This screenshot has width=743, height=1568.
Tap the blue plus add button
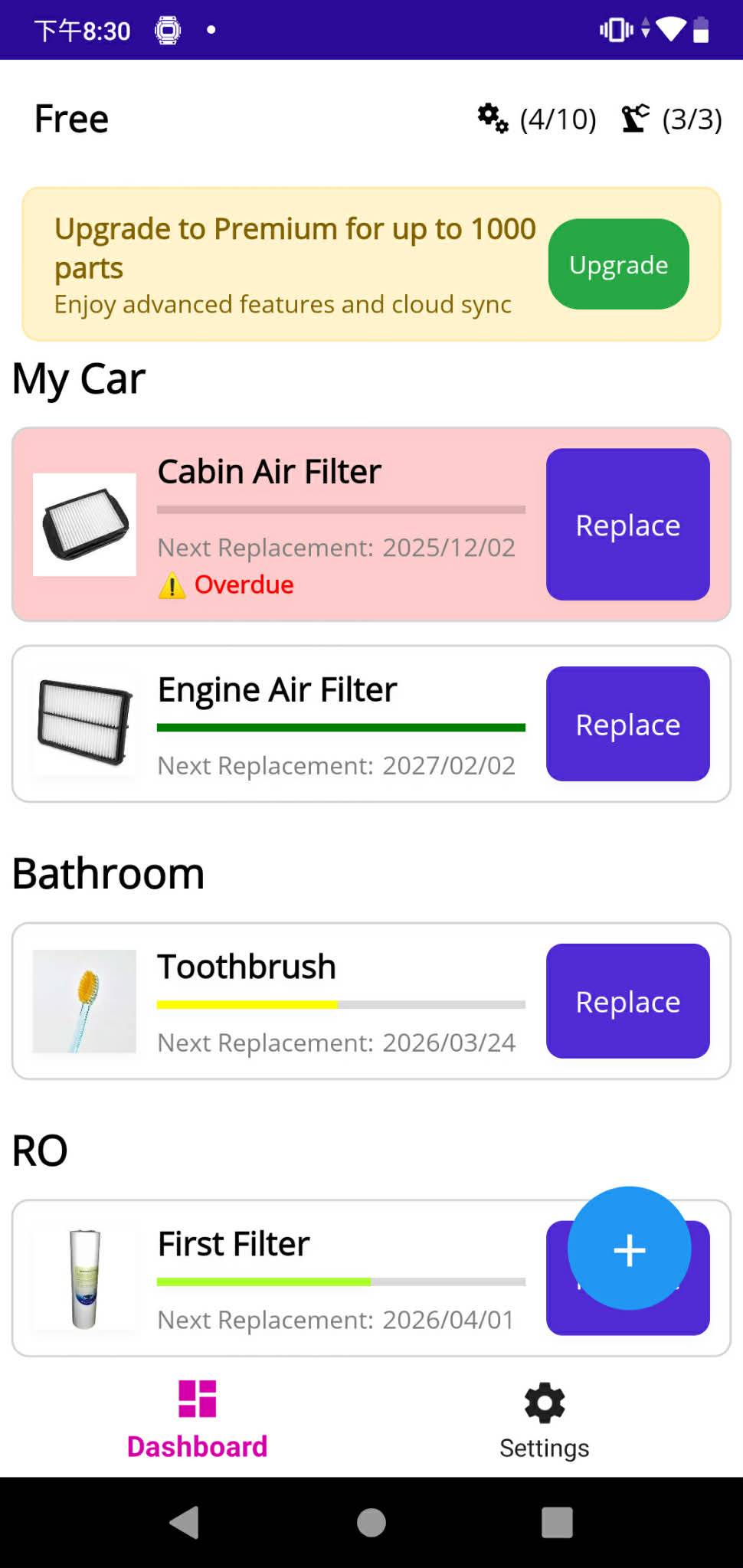tap(629, 1249)
